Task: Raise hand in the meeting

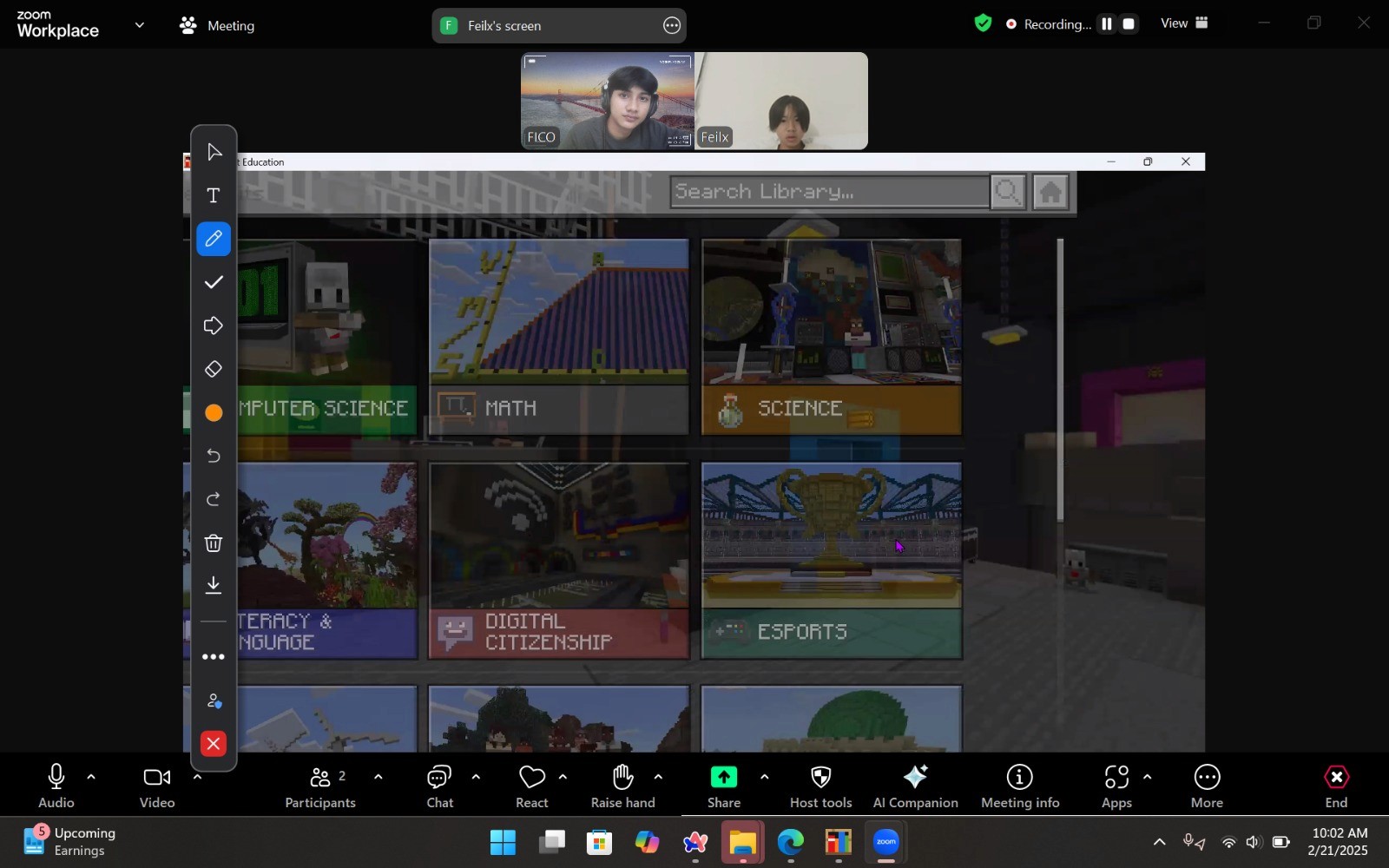Action: [622, 786]
